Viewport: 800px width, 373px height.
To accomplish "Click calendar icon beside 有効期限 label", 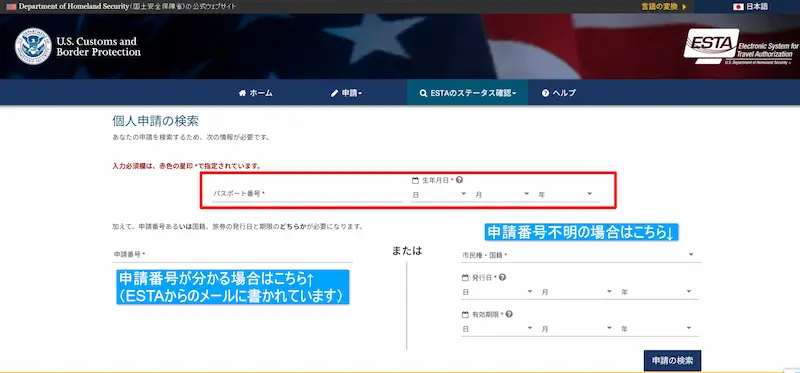I will point(465,314).
